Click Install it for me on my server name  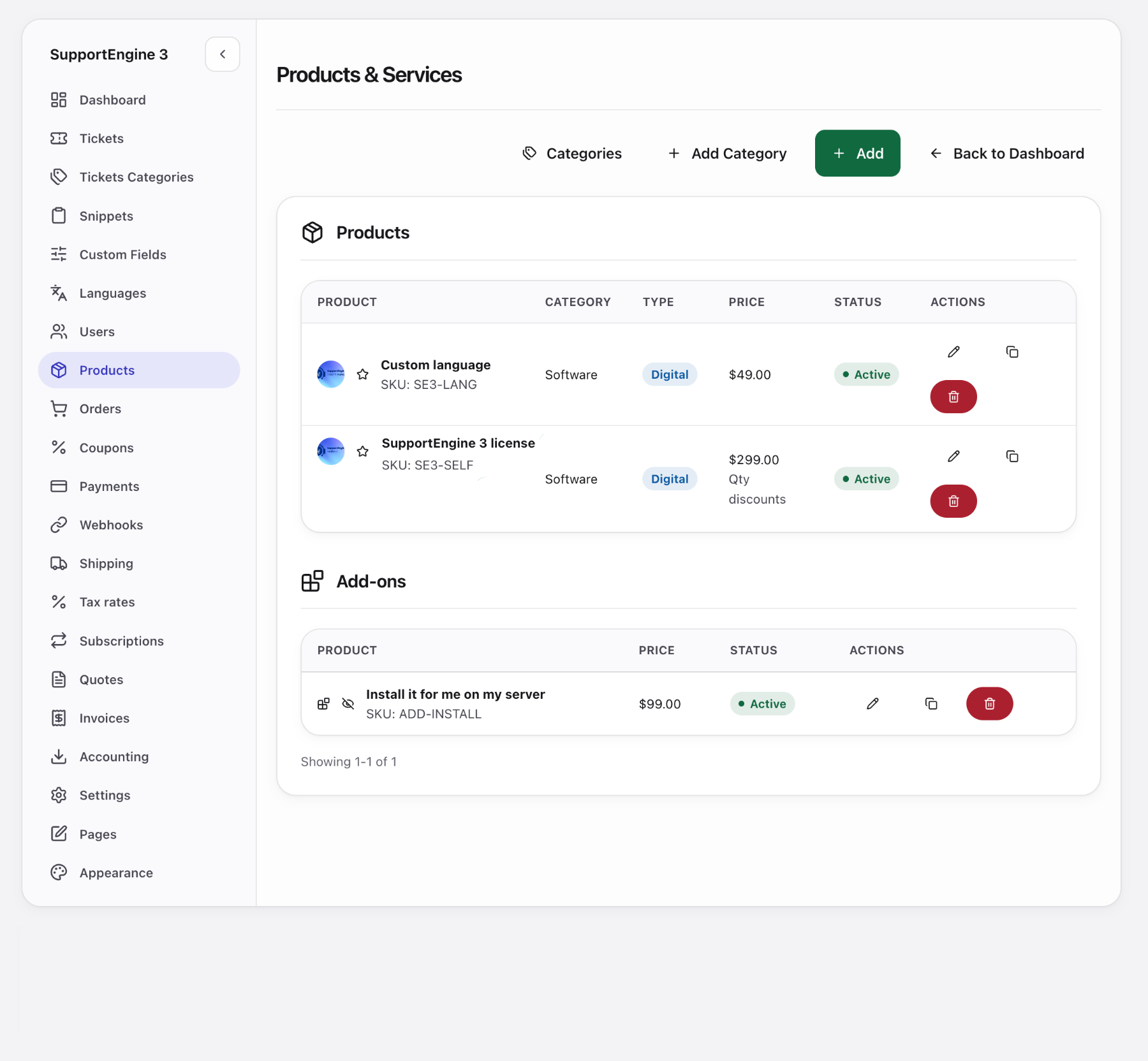coord(455,694)
